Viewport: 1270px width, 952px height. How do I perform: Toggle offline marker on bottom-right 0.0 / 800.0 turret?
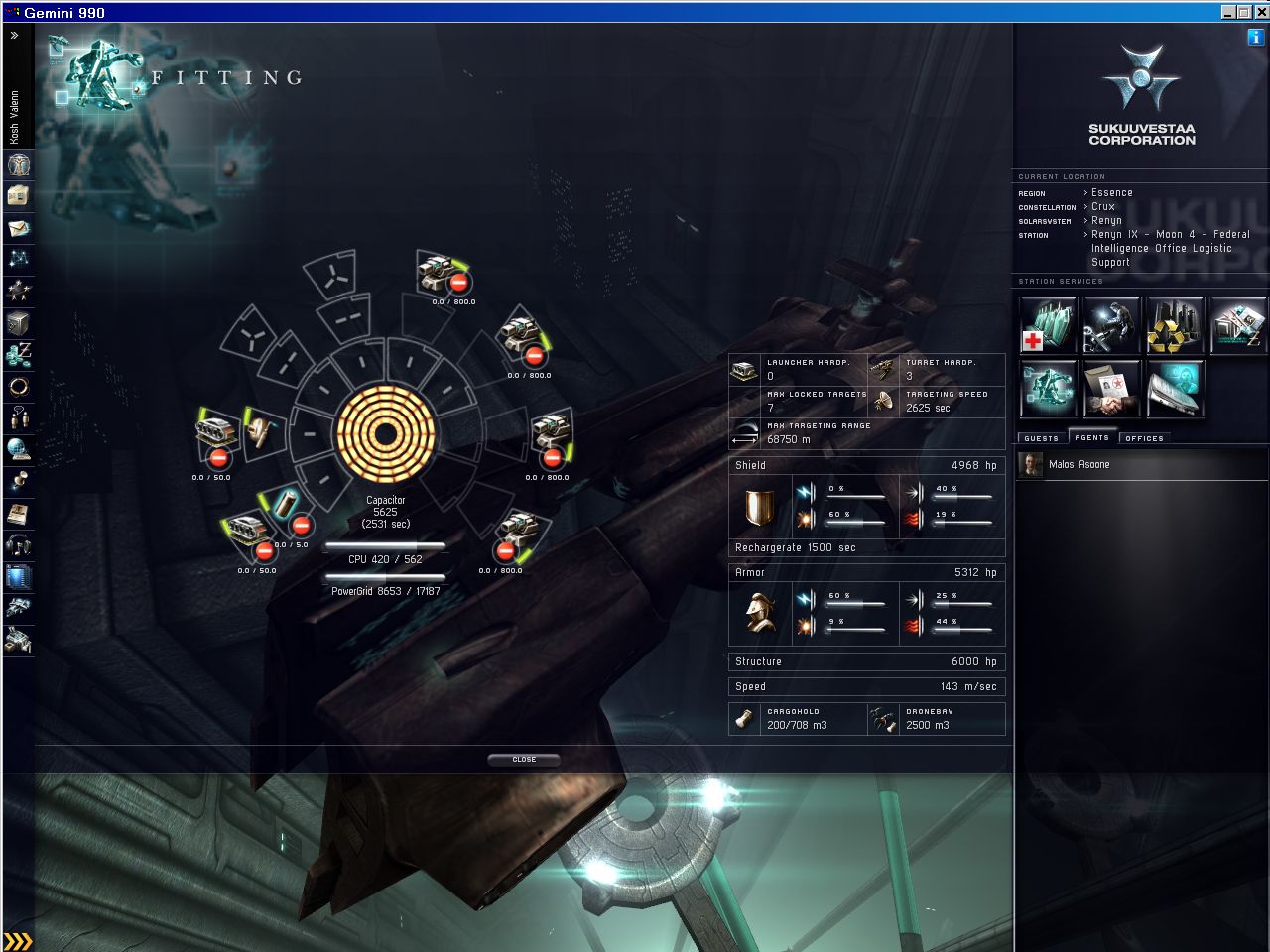[505, 551]
